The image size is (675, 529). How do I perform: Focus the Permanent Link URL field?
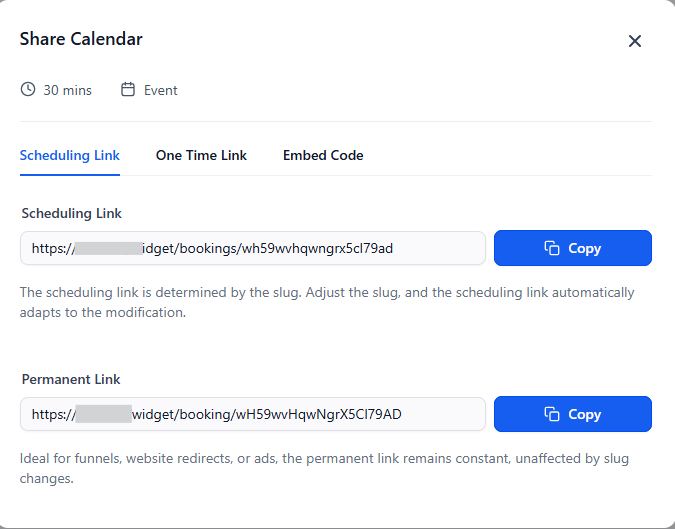pyautogui.click(x=300, y=414)
